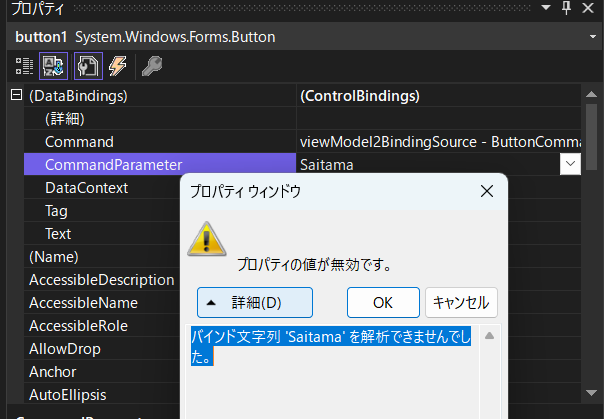This screenshot has height=419, width=604.
Task: Show Properties page icon in toolbar
Action: [88, 66]
